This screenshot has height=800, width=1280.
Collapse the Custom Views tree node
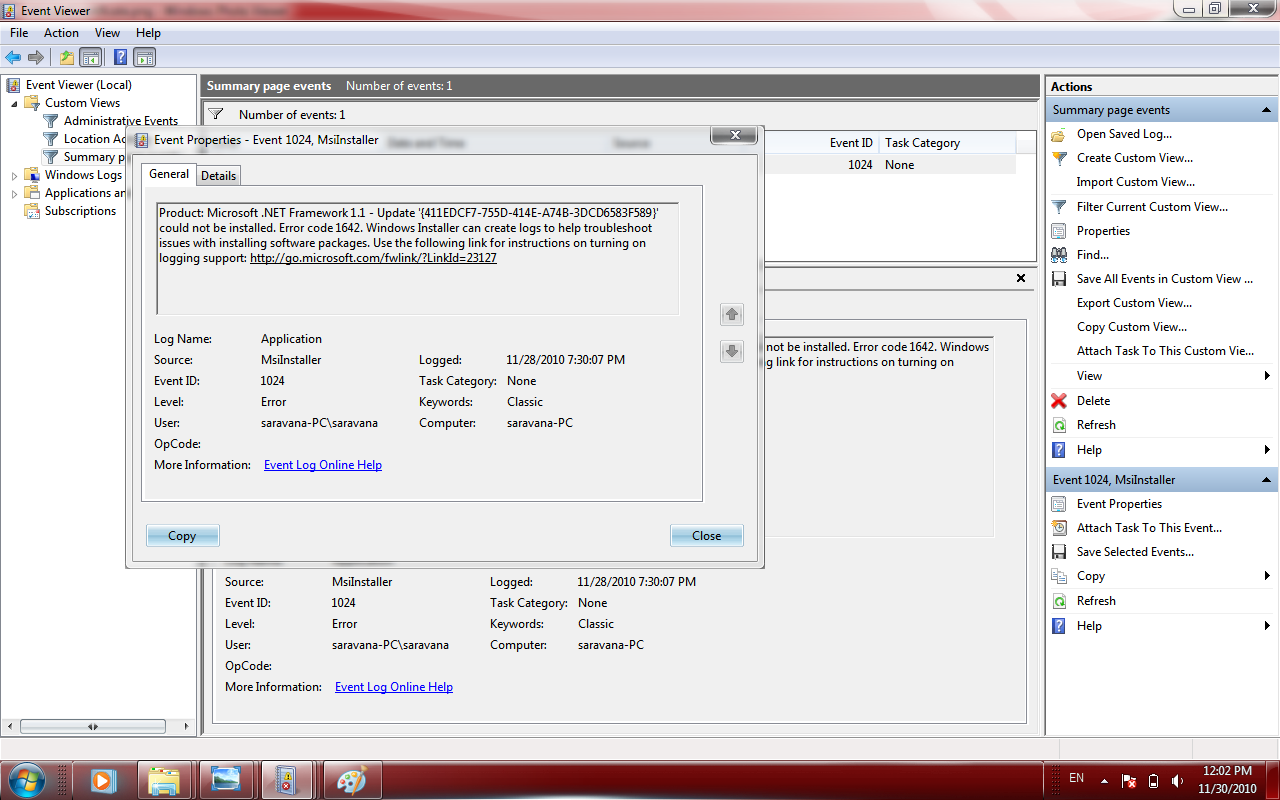[14, 103]
